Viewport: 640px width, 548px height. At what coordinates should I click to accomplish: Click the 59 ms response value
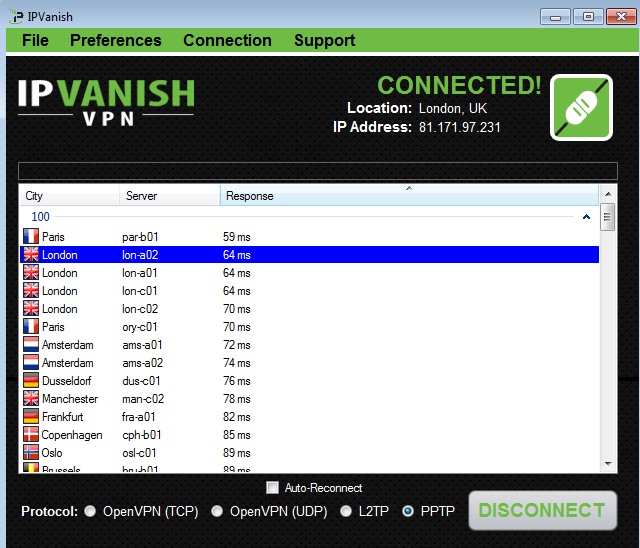pos(237,237)
